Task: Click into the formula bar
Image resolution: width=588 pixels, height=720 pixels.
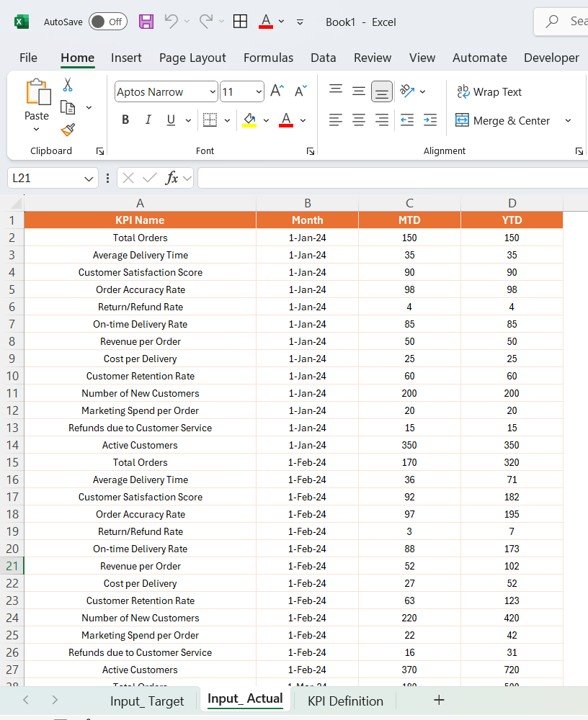Action: 393,178
